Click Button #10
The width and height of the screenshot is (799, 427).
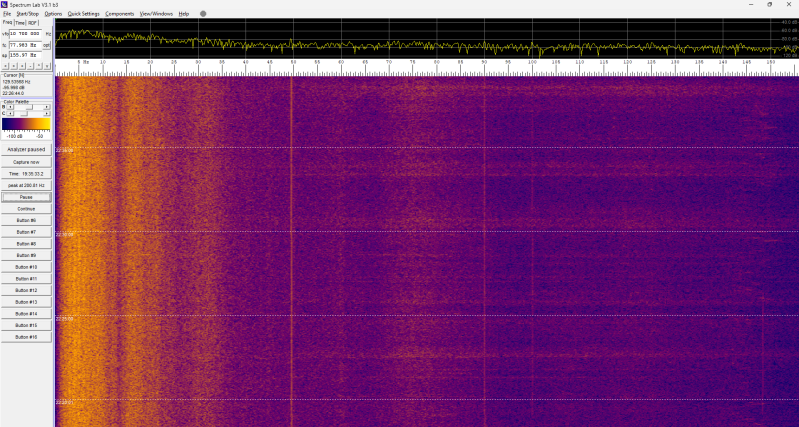26,267
